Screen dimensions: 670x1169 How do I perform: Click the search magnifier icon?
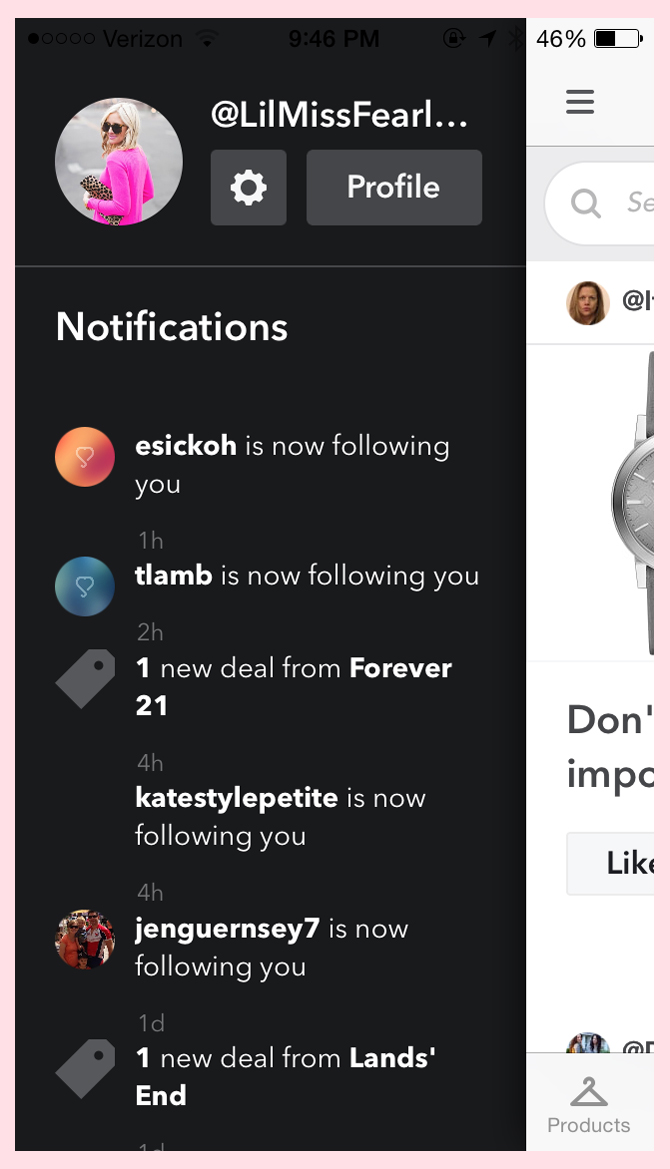pos(586,202)
